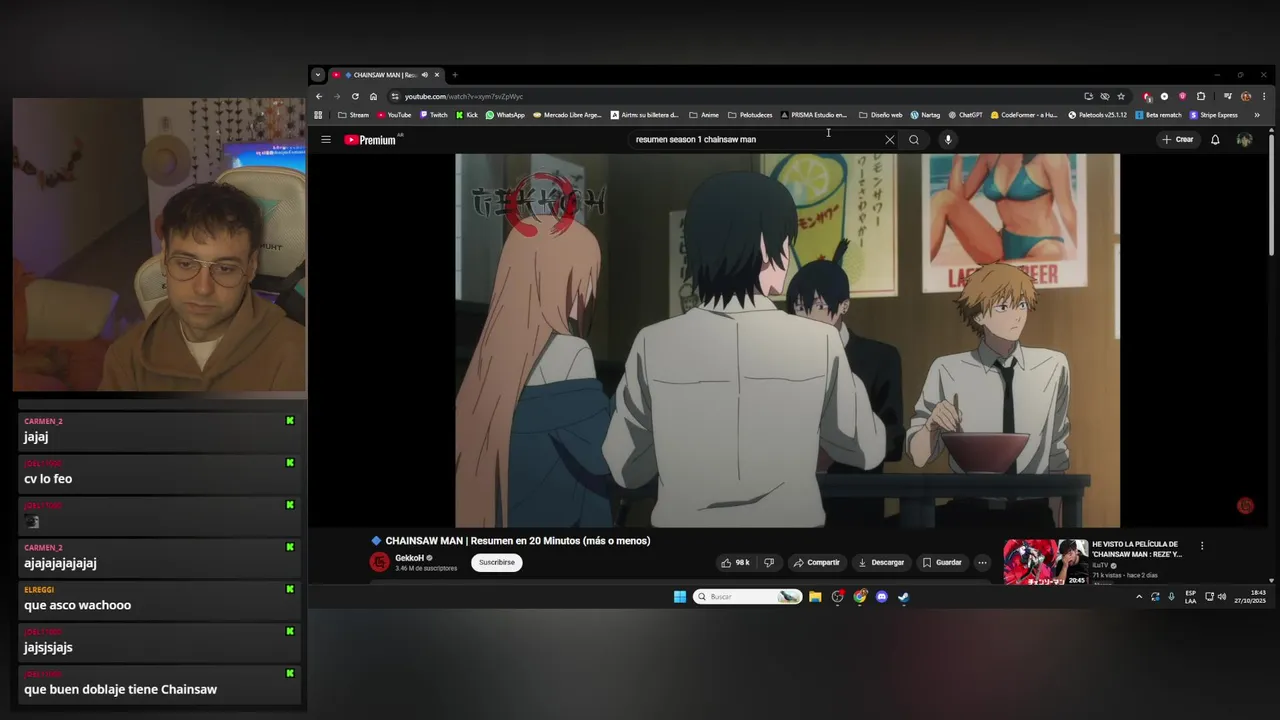The height and width of the screenshot is (720, 1280).
Task: Open options for the suggested Reze video
Action: (x=1202, y=546)
